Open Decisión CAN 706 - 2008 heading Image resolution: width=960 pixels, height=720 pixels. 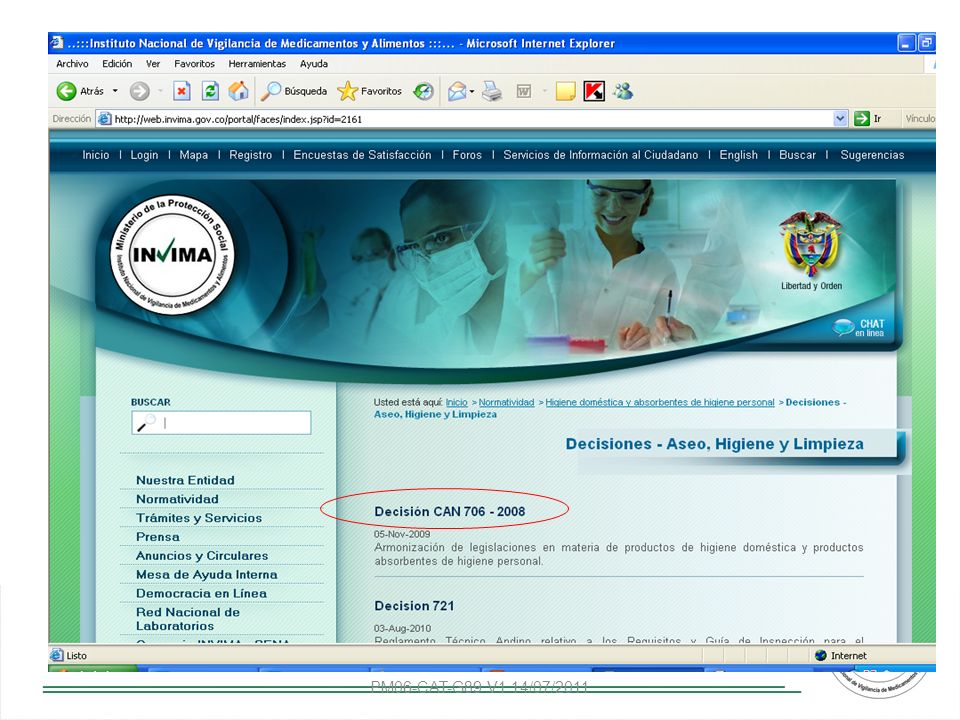coord(449,511)
